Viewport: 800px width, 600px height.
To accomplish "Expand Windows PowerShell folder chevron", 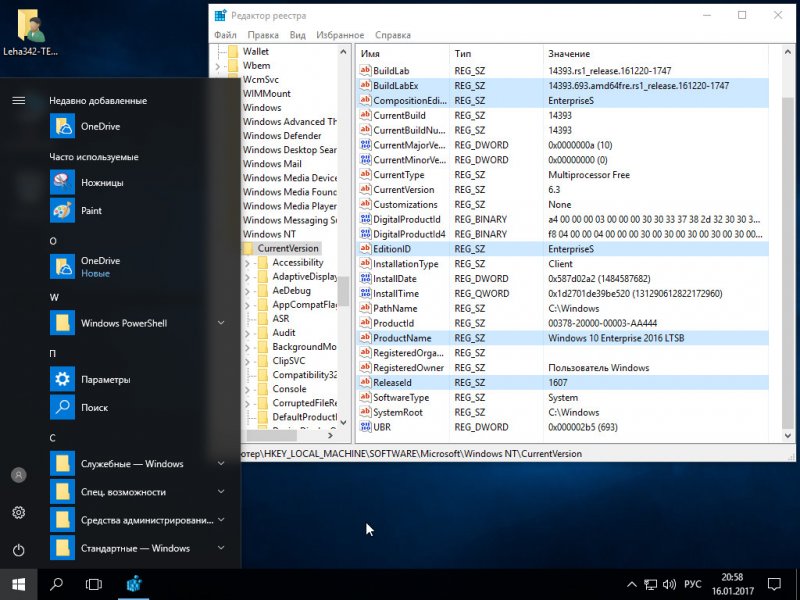I will click(221, 322).
